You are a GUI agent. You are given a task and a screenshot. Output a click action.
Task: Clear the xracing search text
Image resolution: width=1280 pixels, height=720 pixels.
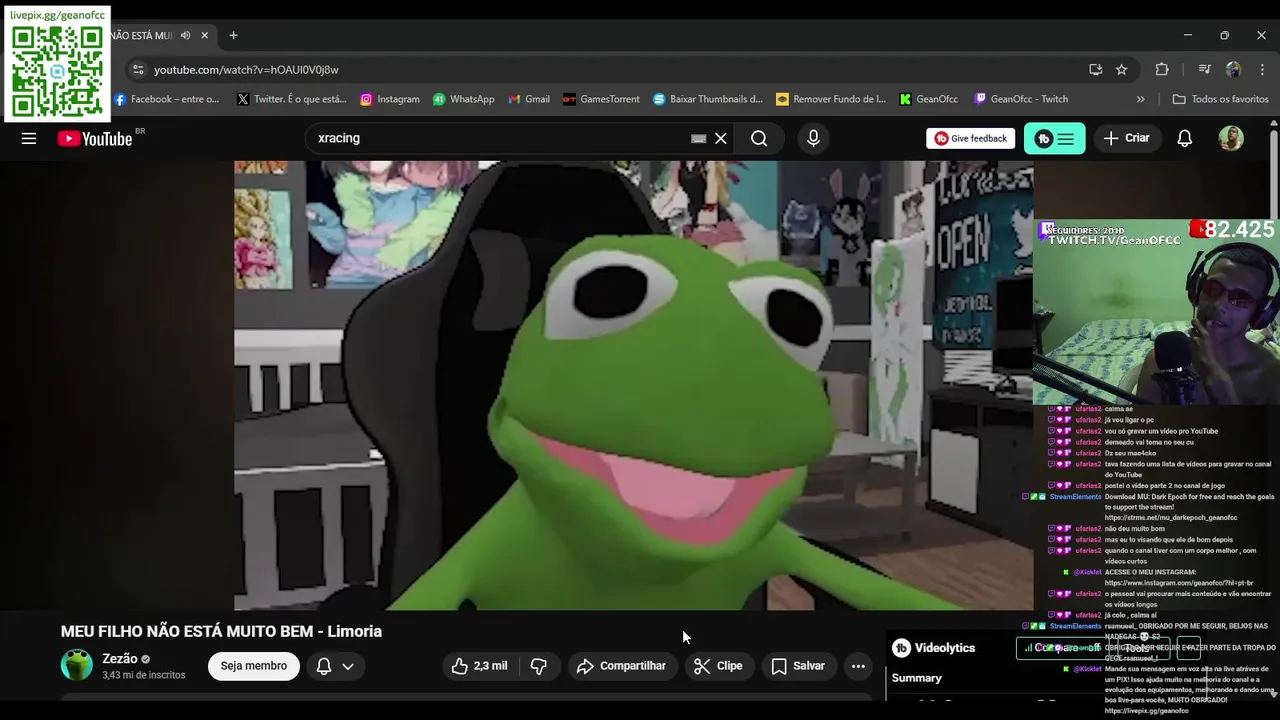tap(721, 139)
